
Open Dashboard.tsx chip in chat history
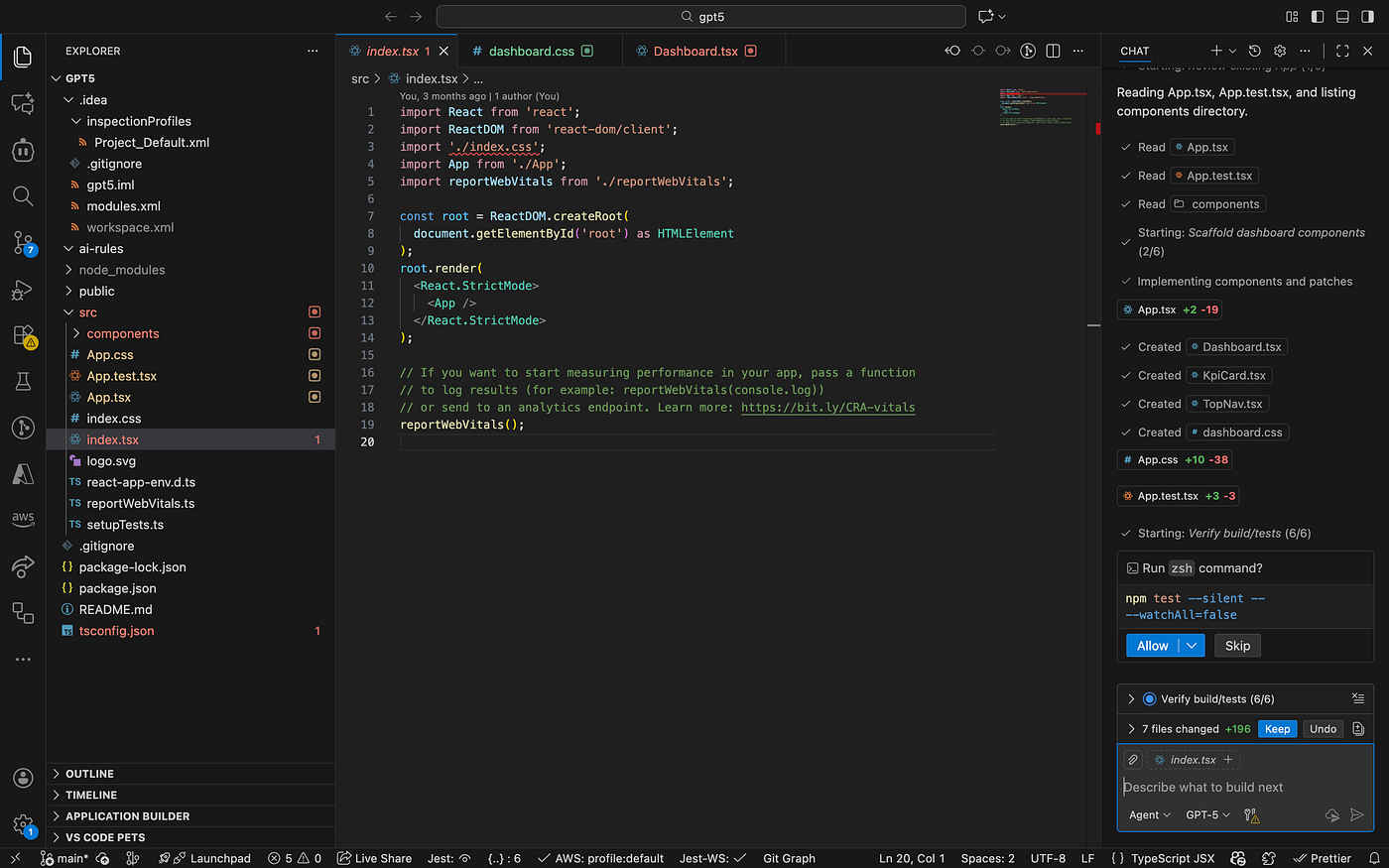tap(1237, 347)
